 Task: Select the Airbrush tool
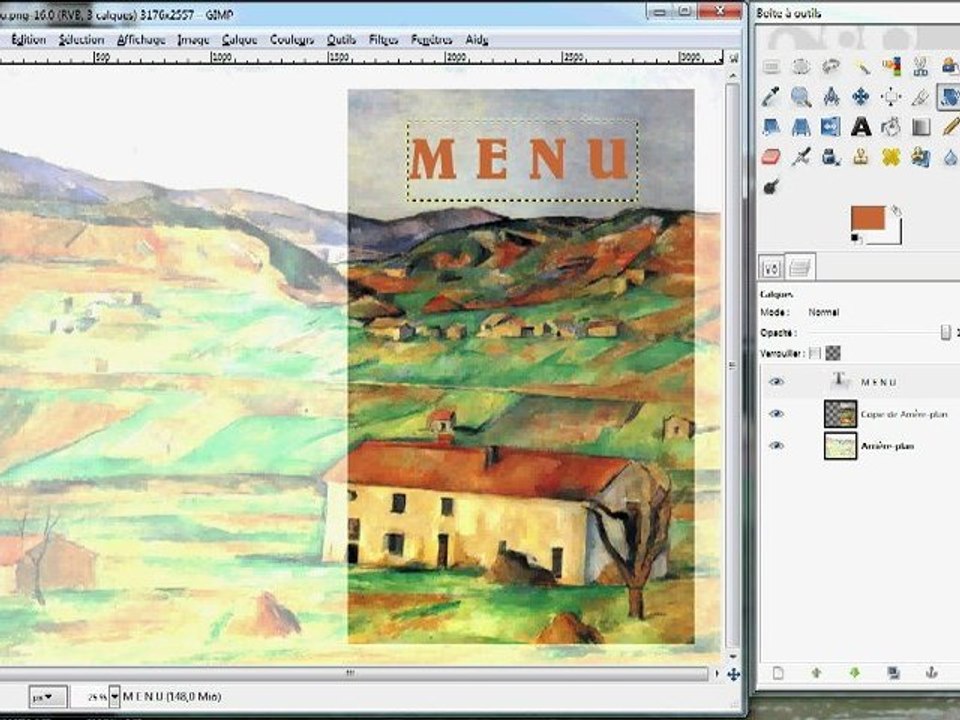[801, 157]
